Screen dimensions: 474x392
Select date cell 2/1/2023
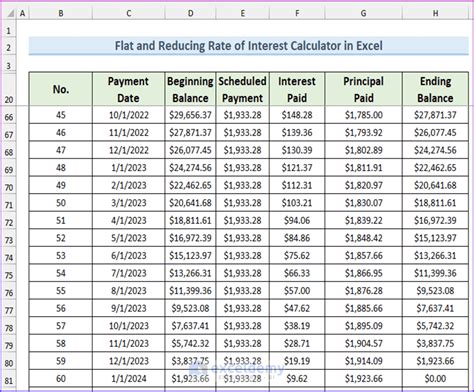129,185
